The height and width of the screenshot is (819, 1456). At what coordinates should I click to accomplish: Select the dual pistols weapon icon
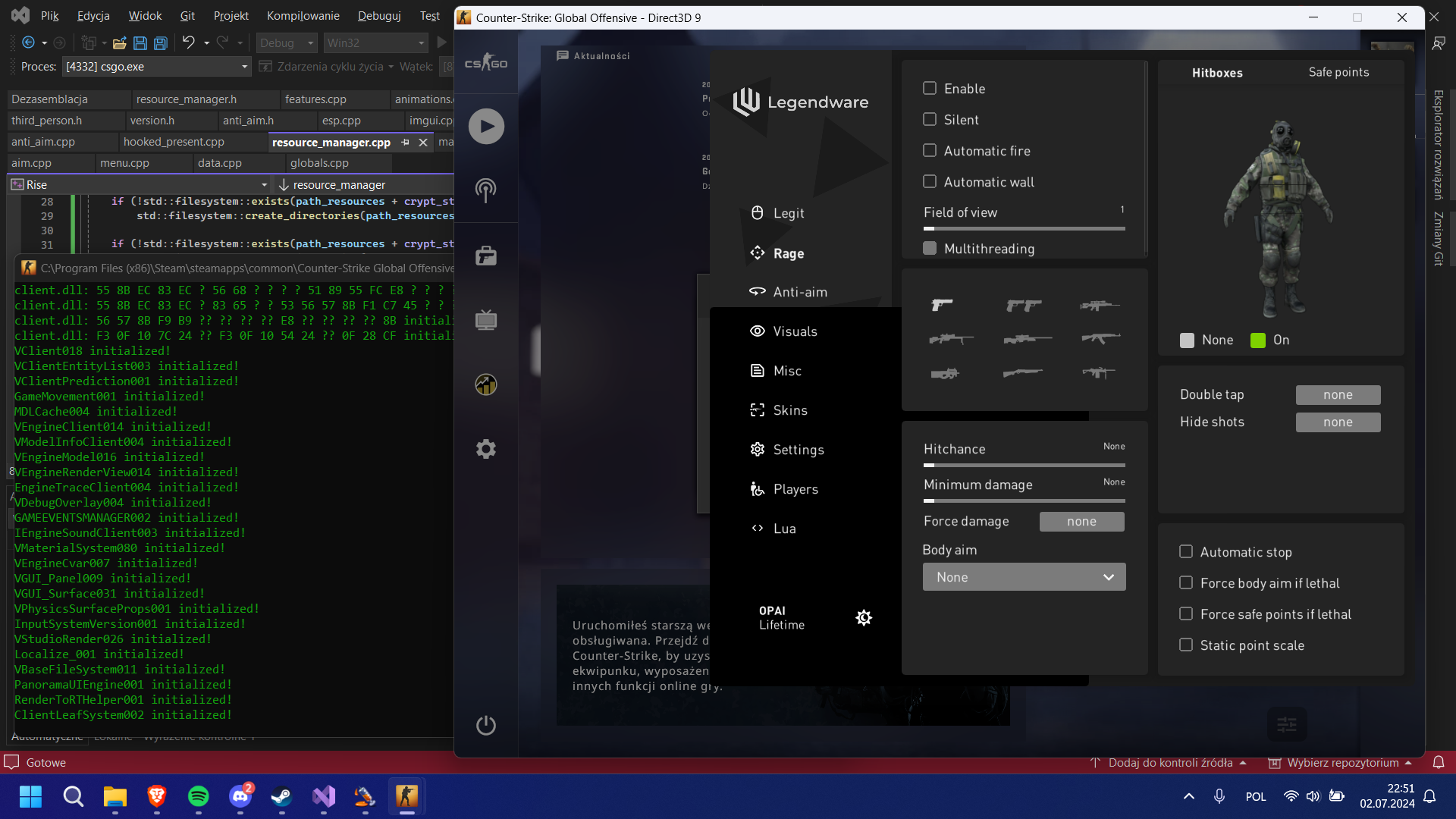pyautogui.click(x=1023, y=305)
